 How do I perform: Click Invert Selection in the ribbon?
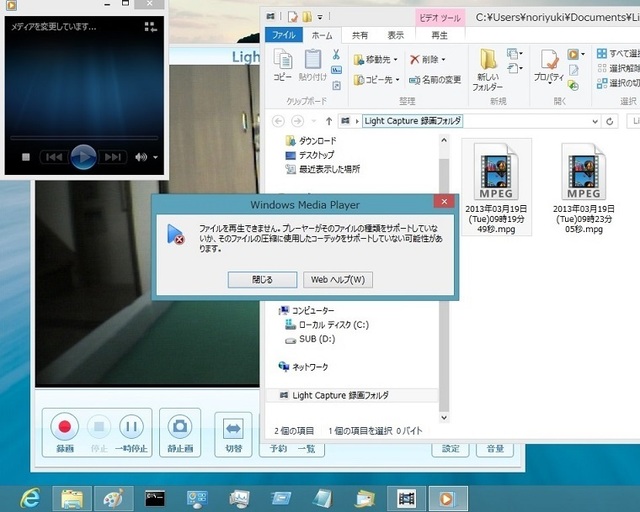pyautogui.click(x=618, y=83)
